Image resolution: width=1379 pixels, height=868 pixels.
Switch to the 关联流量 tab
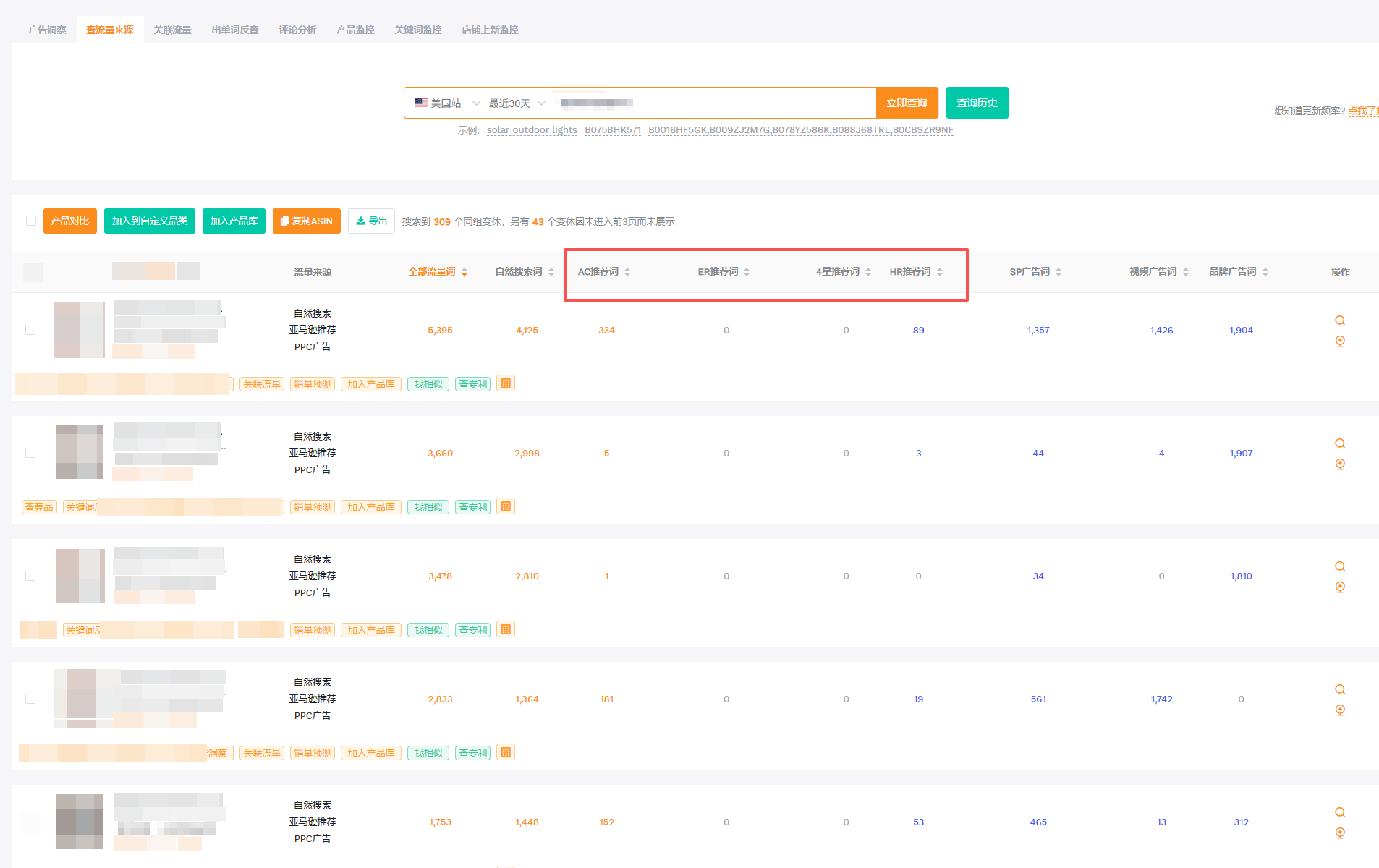pyautogui.click(x=172, y=30)
